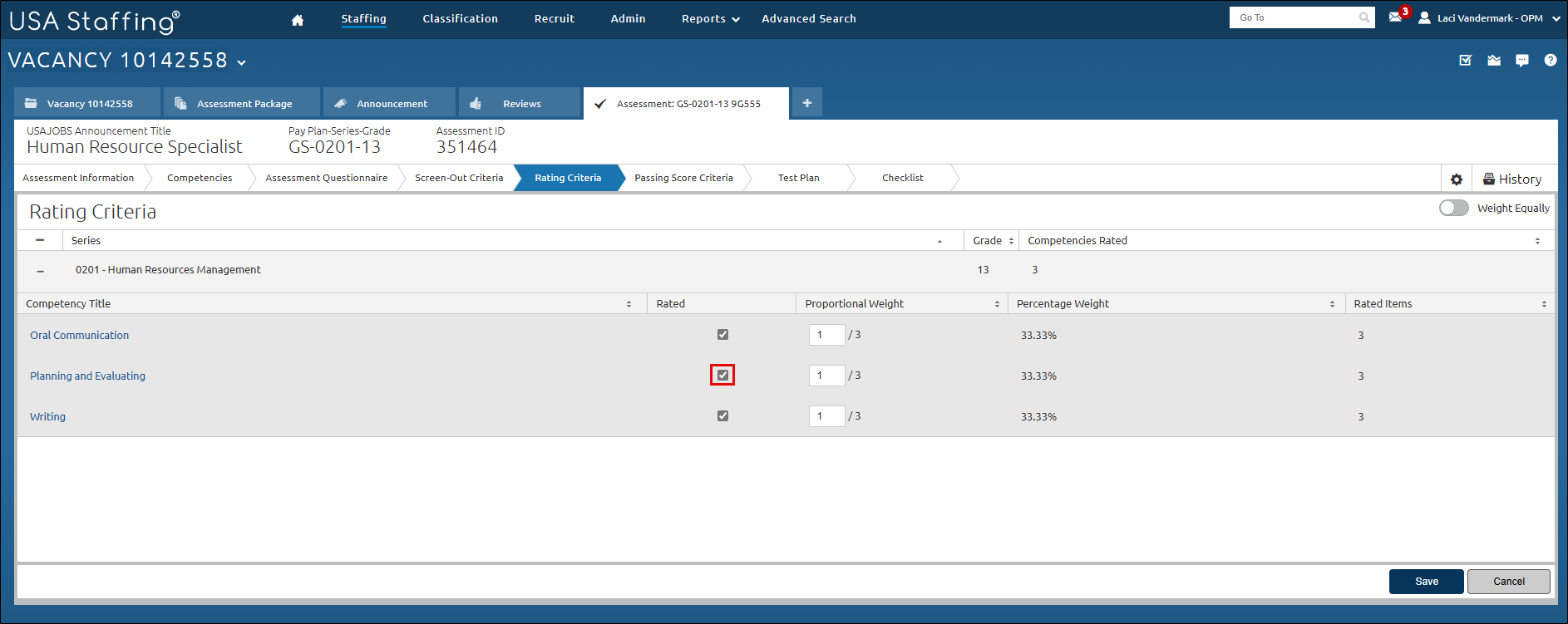Open the help question mark icon
The height and width of the screenshot is (624, 1568).
click(1551, 60)
